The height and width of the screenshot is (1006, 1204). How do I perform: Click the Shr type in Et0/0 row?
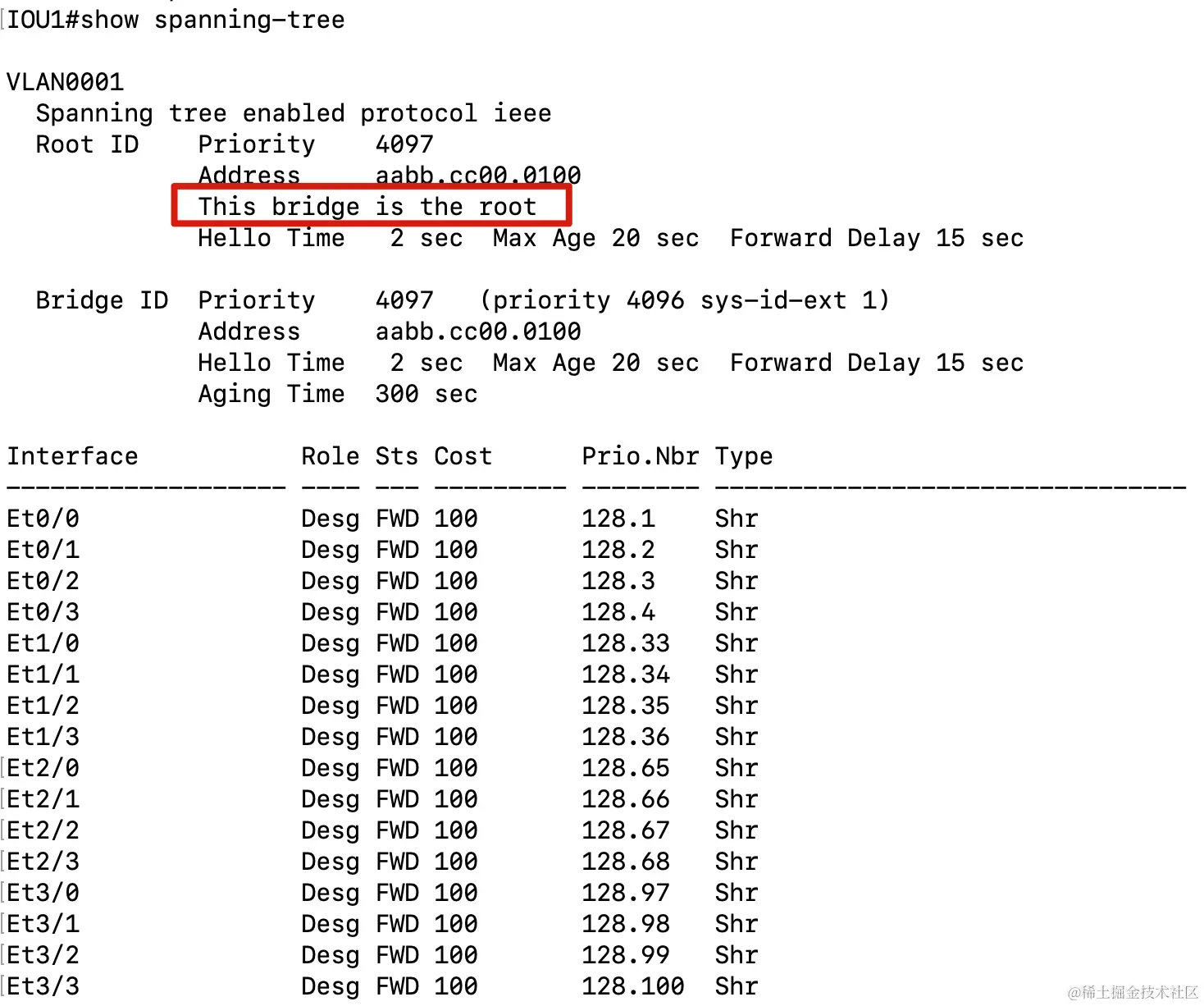(737, 519)
